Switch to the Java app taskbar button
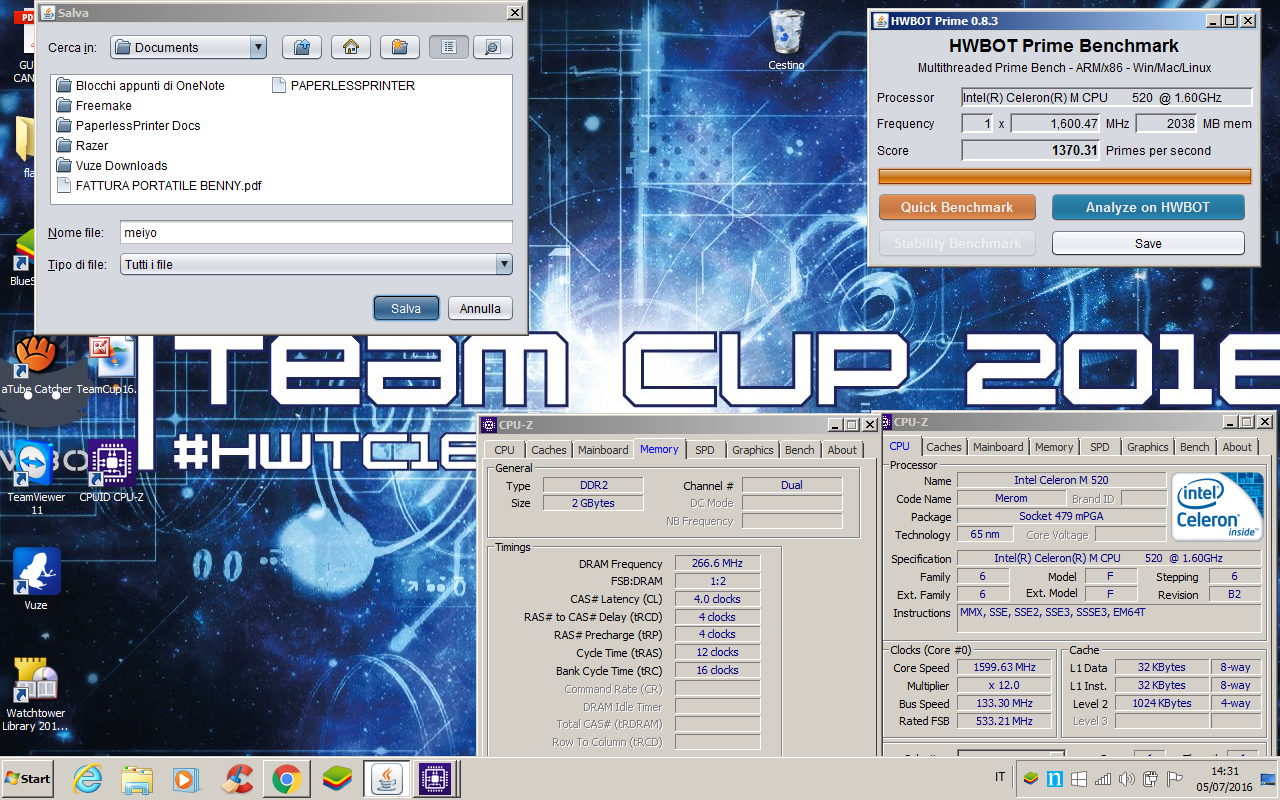Image resolution: width=1280 pixels, height=800 pixels. click(x=386, y=778)
